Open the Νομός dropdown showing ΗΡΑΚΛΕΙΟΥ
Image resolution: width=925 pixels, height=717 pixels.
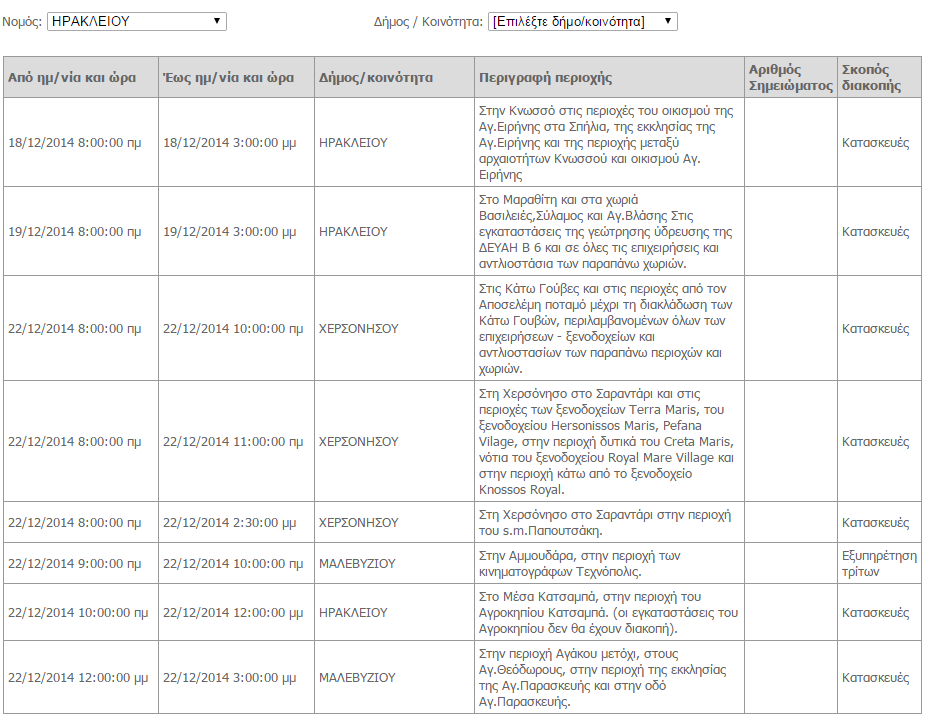[136, 21]
